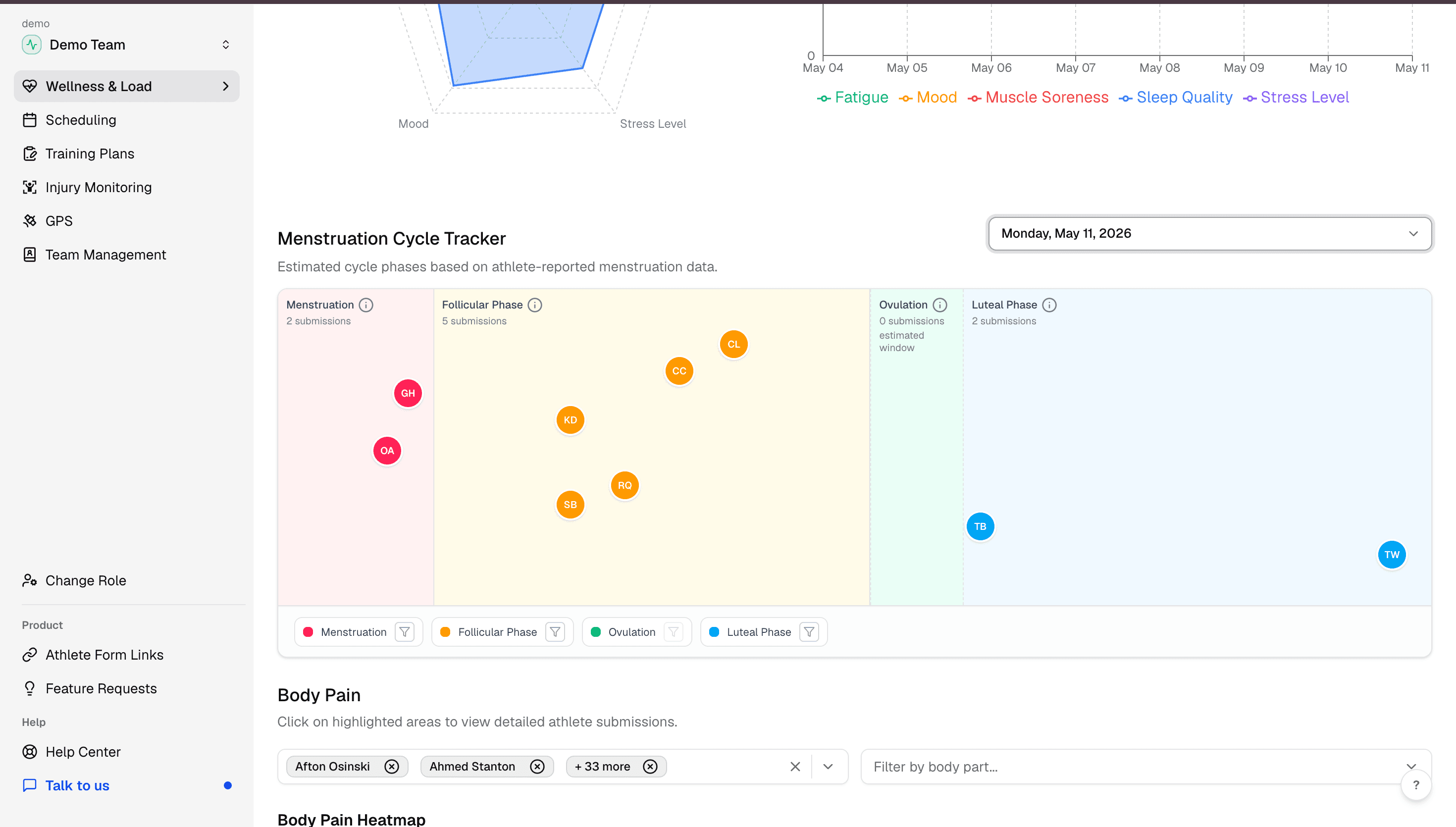Click the Change Role user-gear icon
This screenshot has height=827, width=1456.
pyautogui.click(x=30, y=580)
